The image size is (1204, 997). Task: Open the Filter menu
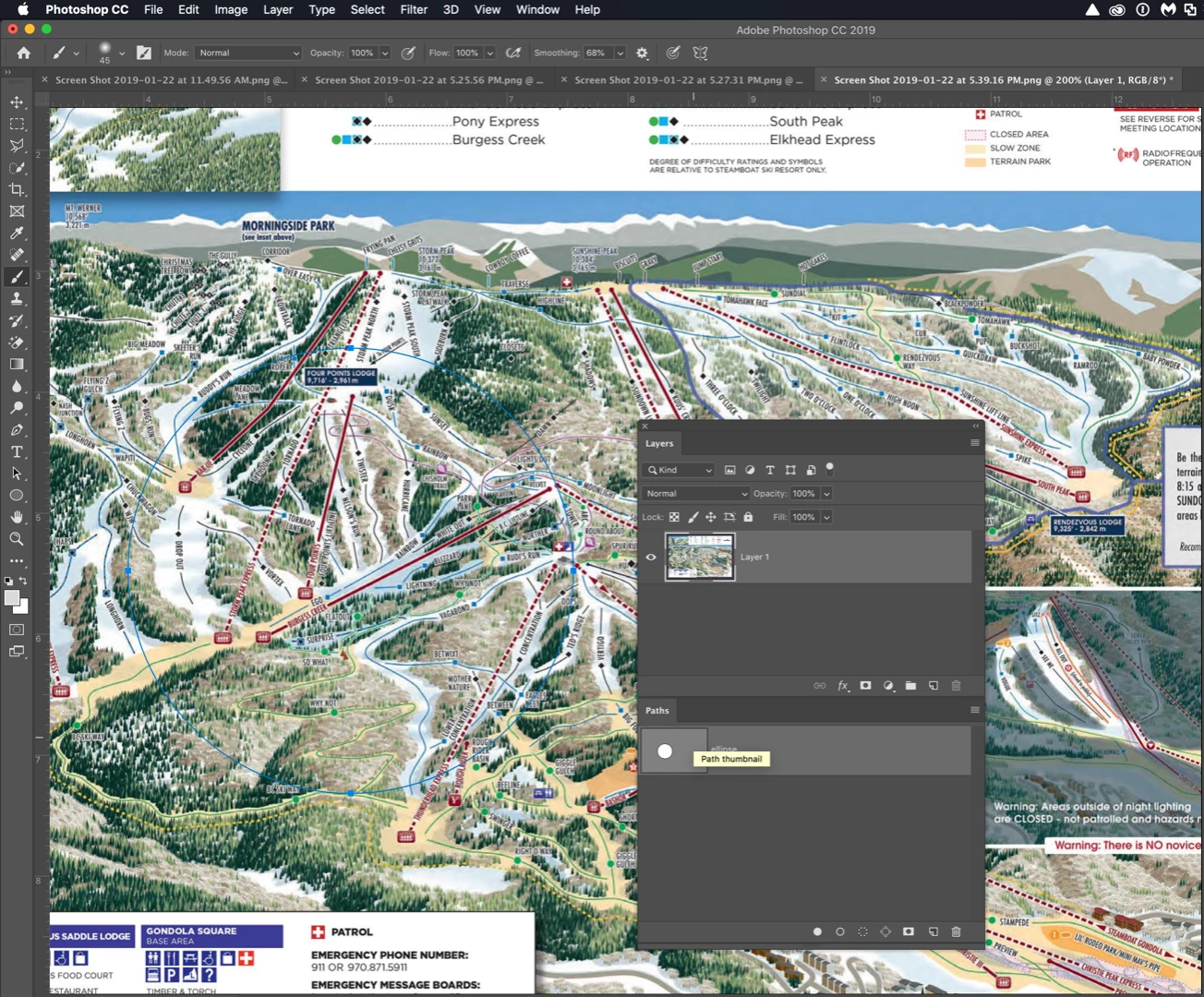coord(414,9)
